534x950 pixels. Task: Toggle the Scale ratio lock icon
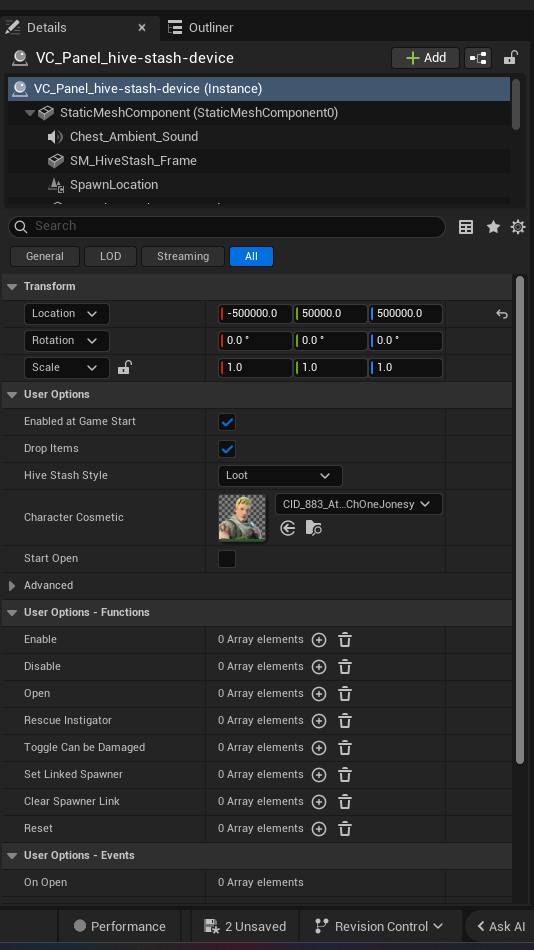click(x=124, y=367)
